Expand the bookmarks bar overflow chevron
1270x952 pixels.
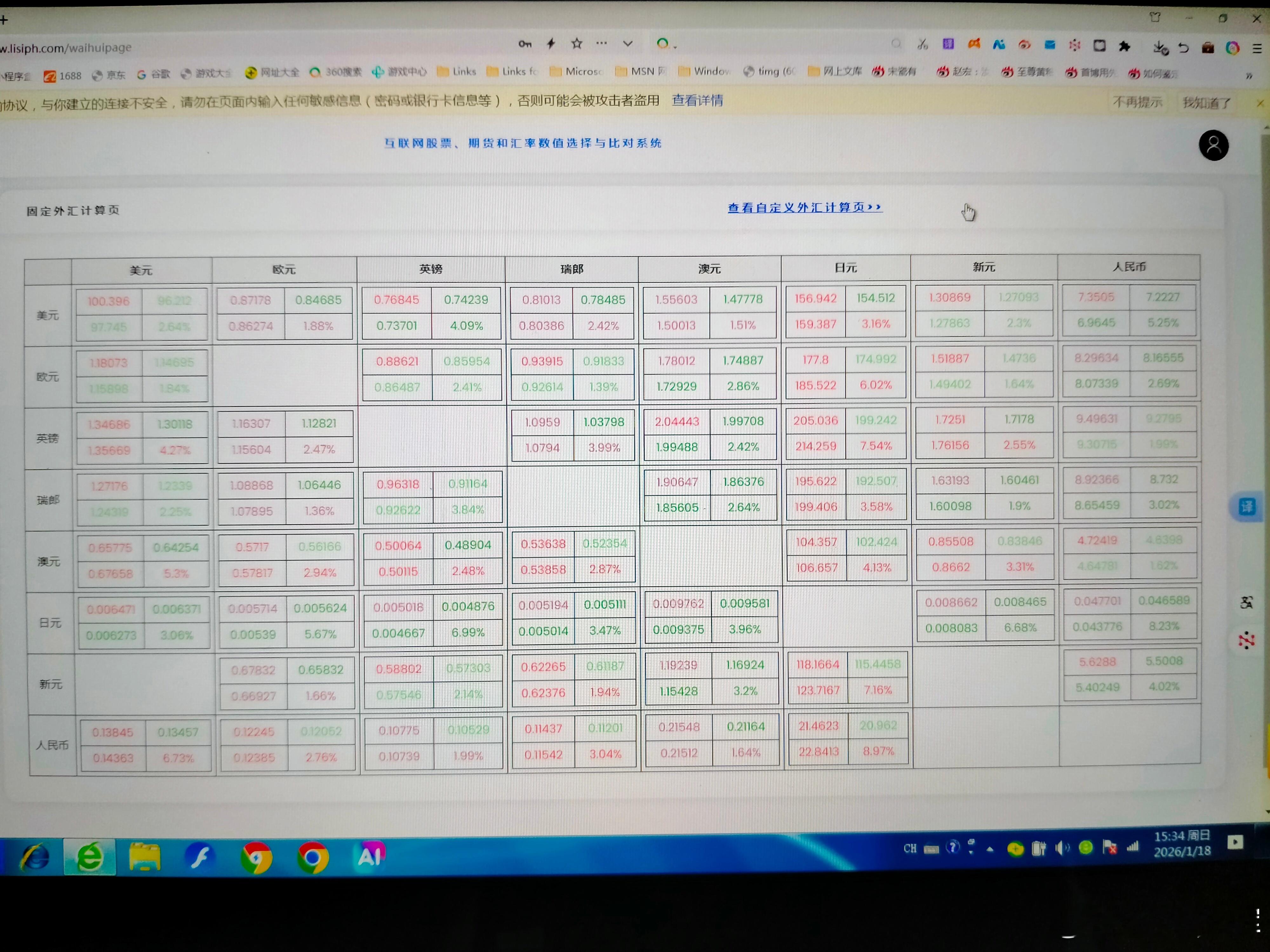click(x=1249, y=76)
